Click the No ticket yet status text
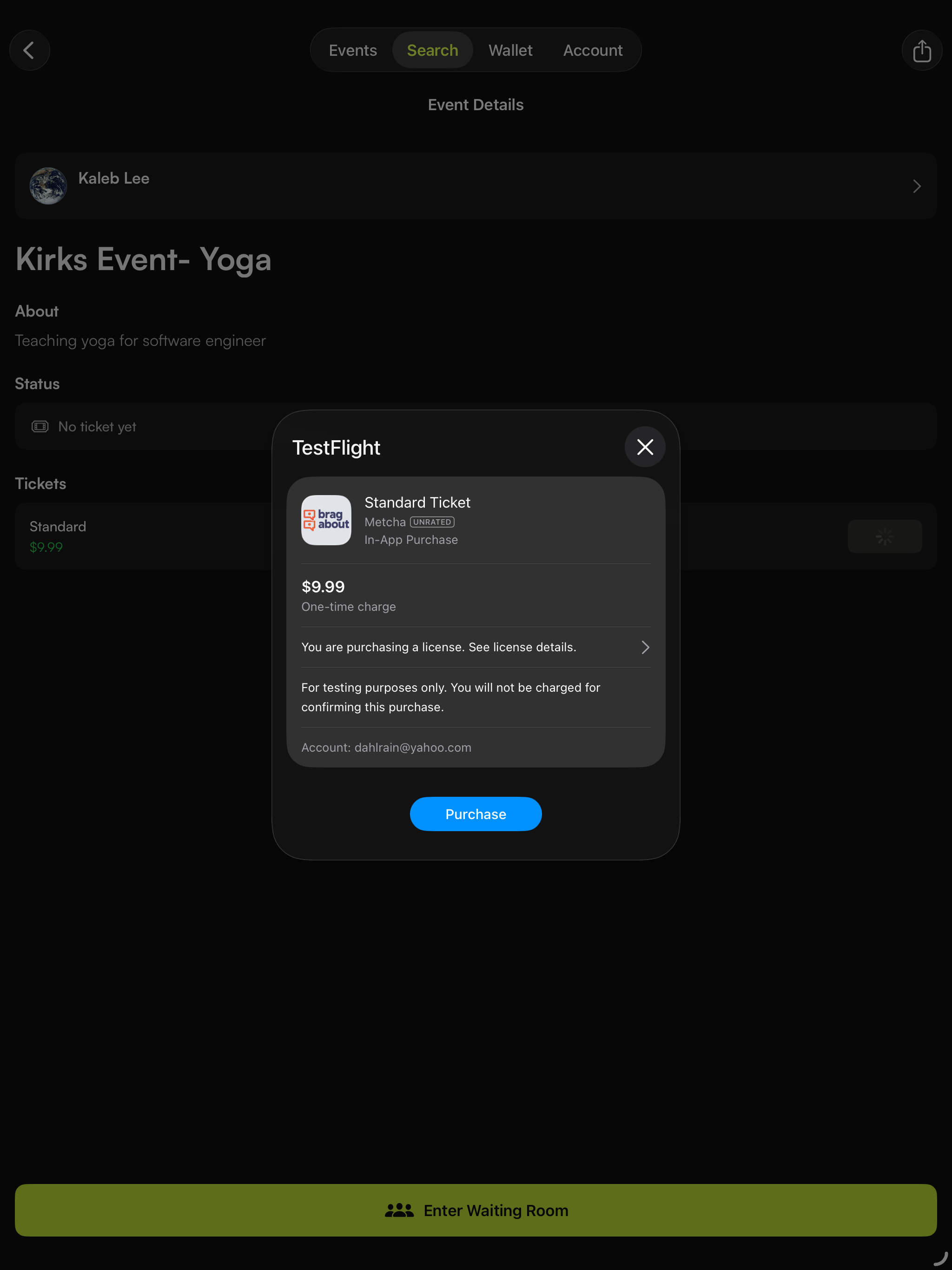 point(98,427)
